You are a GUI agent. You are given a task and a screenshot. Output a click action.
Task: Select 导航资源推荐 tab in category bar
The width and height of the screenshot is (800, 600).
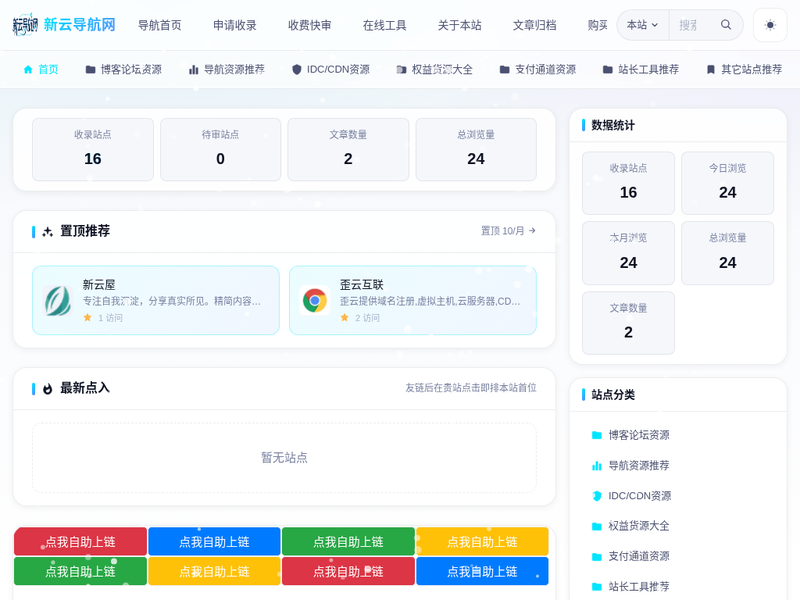pyautogui.click(x=227, y=69)
